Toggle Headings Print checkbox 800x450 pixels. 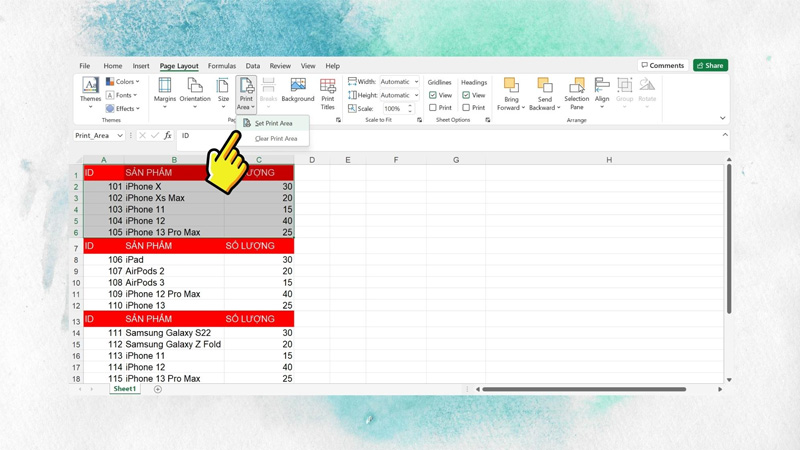click(466, 108)
